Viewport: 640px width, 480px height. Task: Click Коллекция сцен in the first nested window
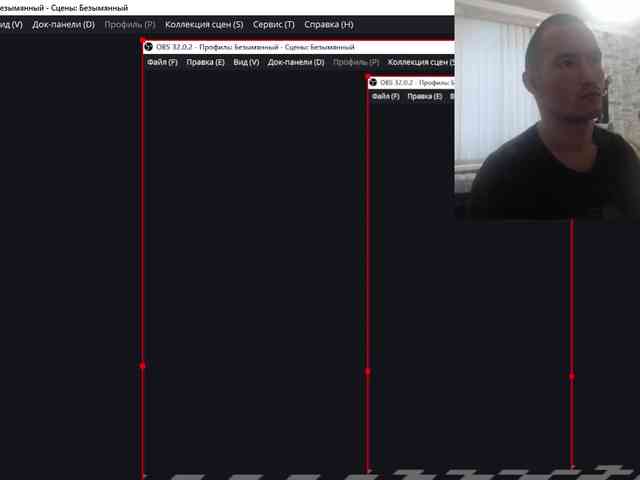tap(420, 62)
